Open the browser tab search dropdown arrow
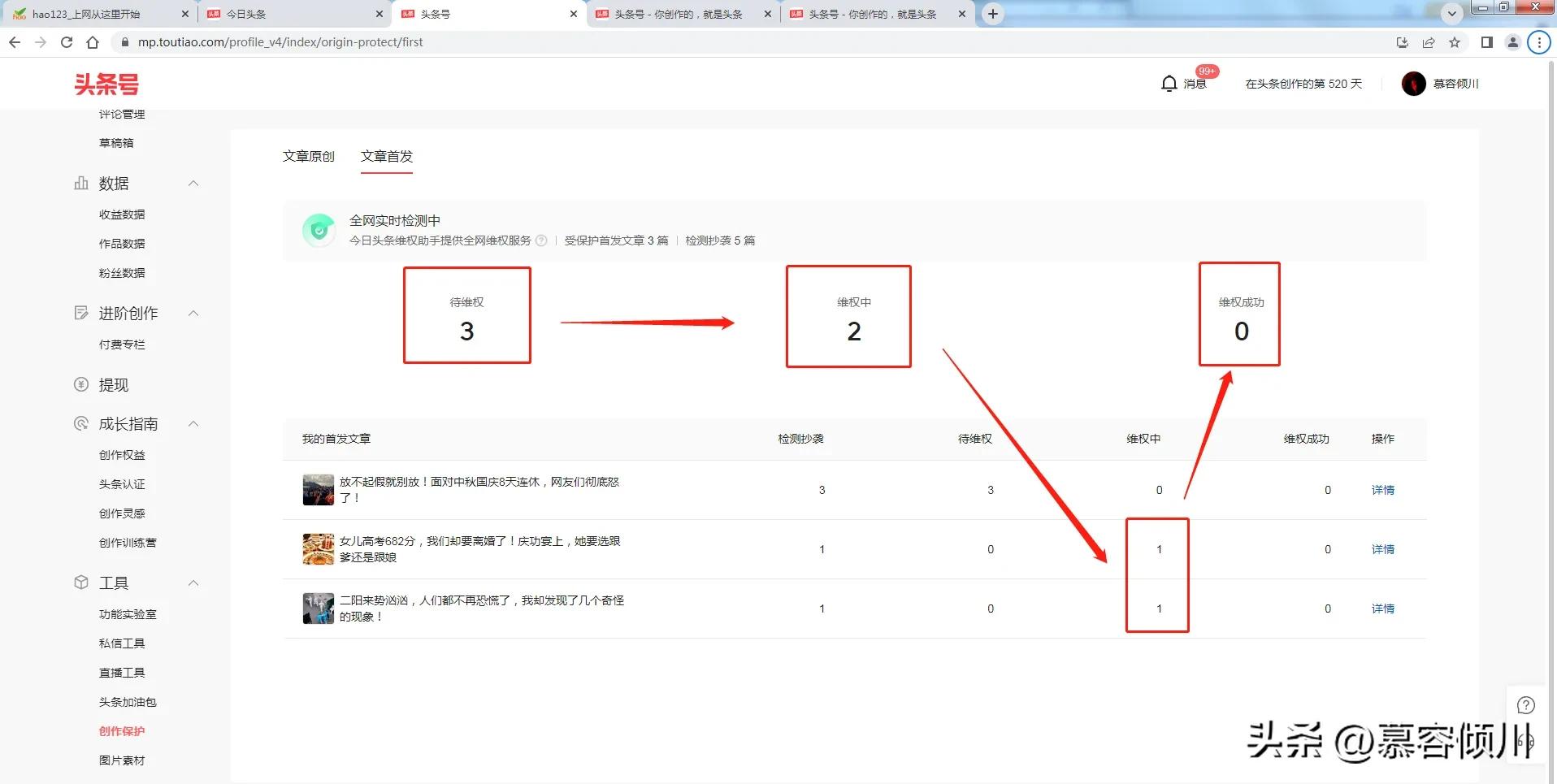Image resolution: width=1557 pixels, height=784 pixels. pyautogui.click(x=1451, y=14)
